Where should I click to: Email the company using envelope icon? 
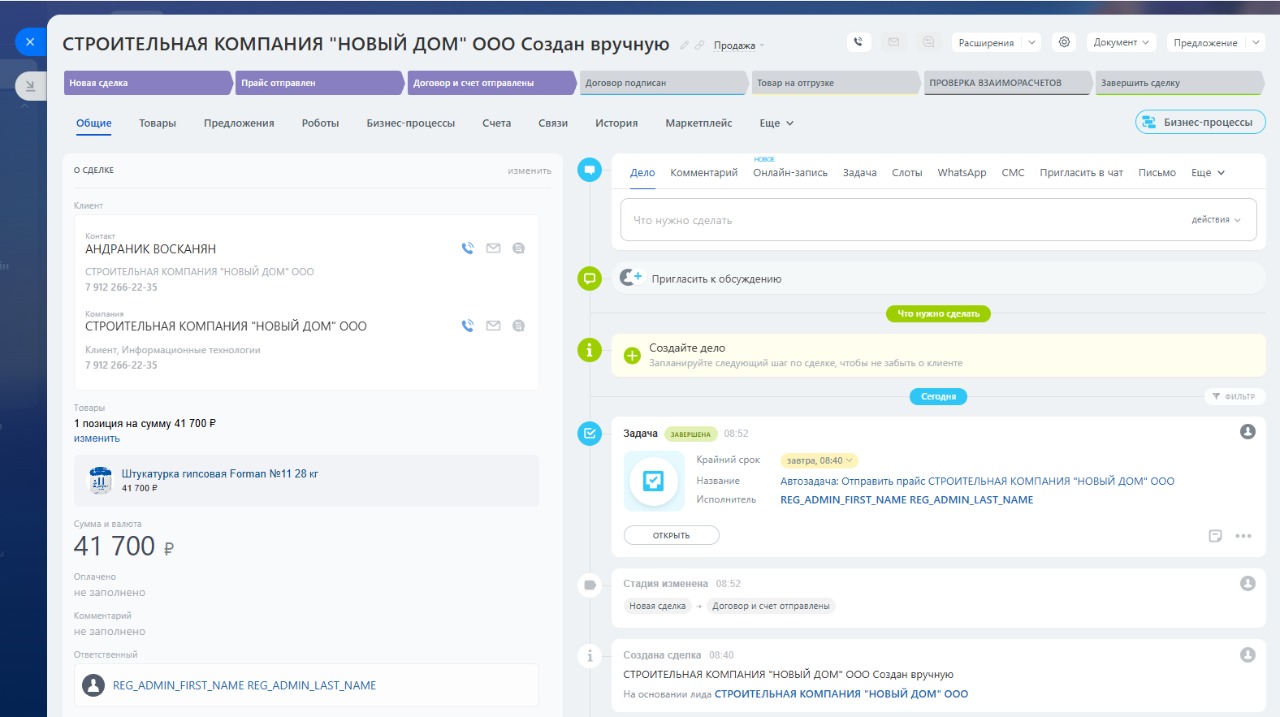point(493,326)
